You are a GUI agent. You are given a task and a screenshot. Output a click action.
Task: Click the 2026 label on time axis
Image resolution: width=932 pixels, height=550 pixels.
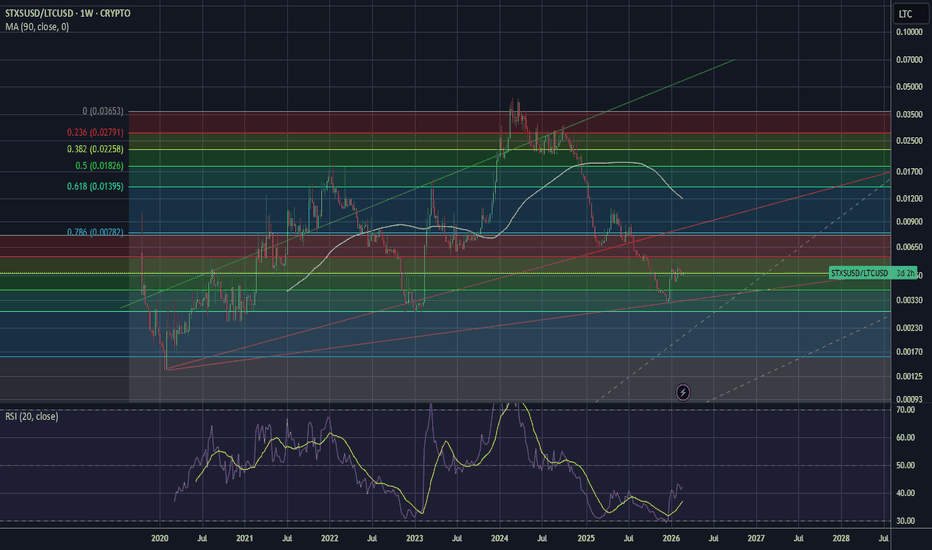pos(671,538)
